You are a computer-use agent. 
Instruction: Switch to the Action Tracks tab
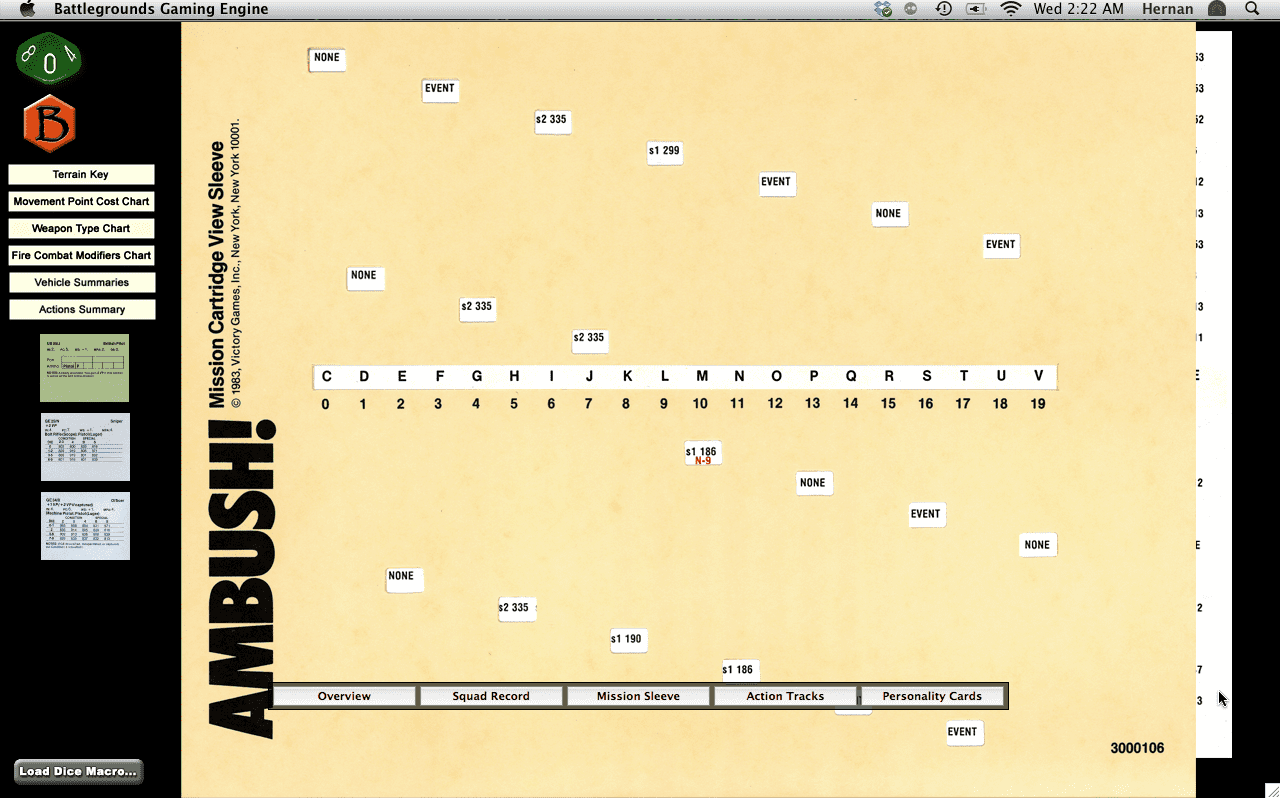point(785,696)
